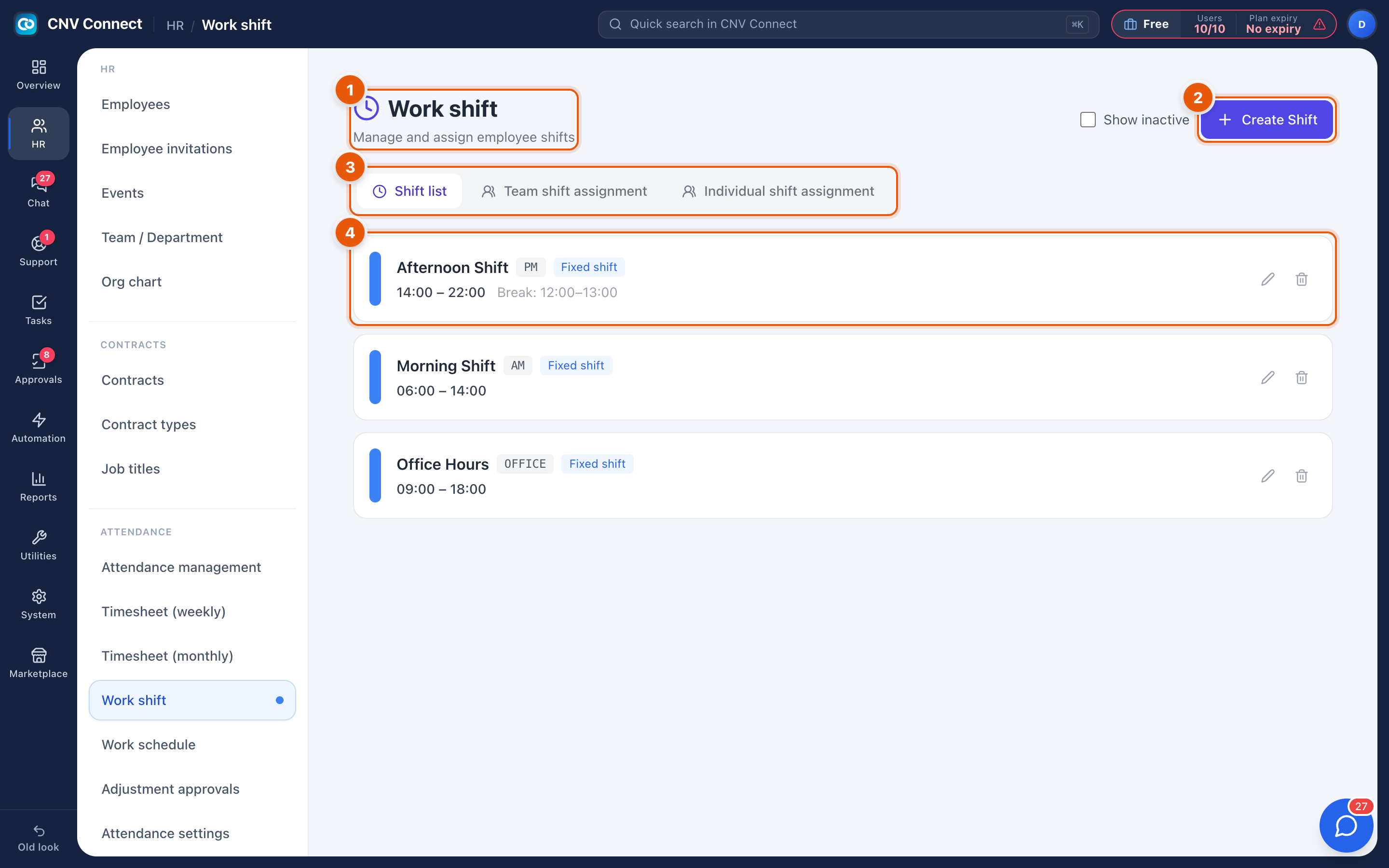Image resolution: width=1389 pixels, height=868 pixels.
Task: Edit the Afternoon Shift
Action: (x=1268, y=280)
